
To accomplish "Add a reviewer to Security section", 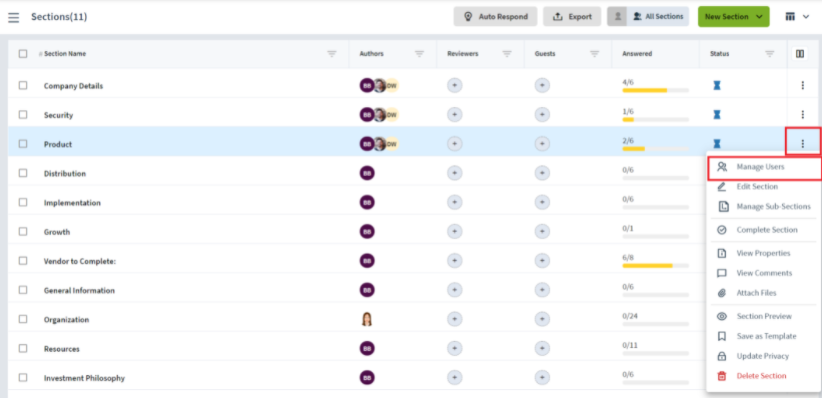I will pos(455,114).
